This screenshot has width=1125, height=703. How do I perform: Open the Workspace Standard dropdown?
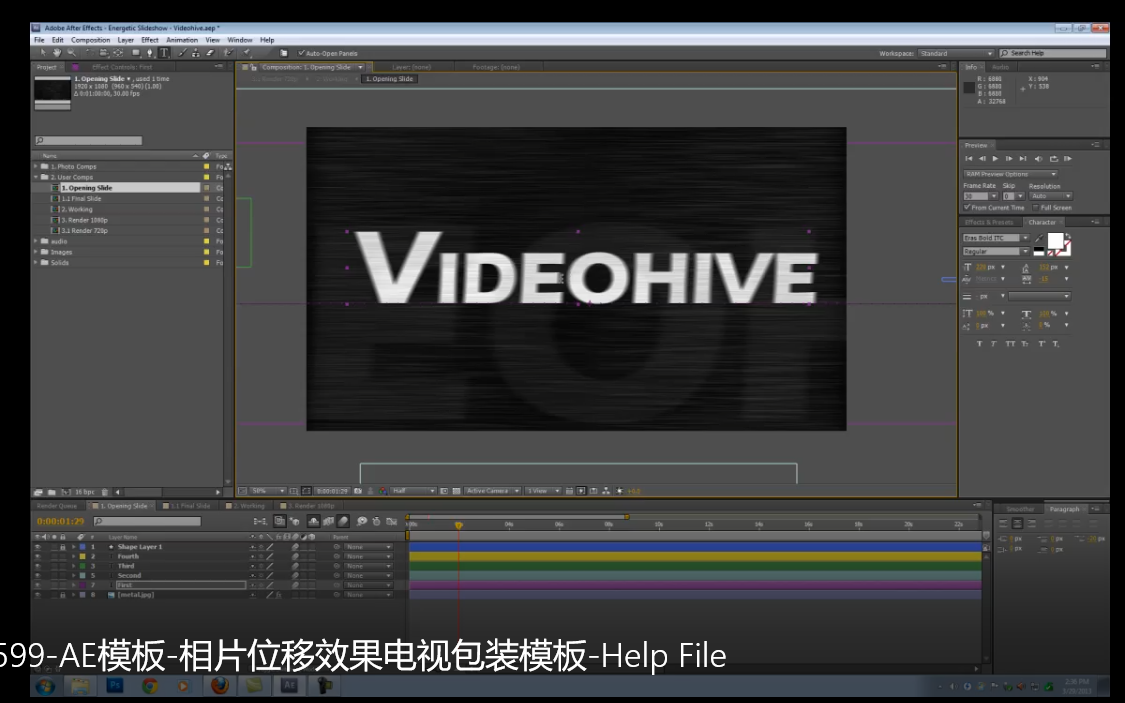coord(956,53)
